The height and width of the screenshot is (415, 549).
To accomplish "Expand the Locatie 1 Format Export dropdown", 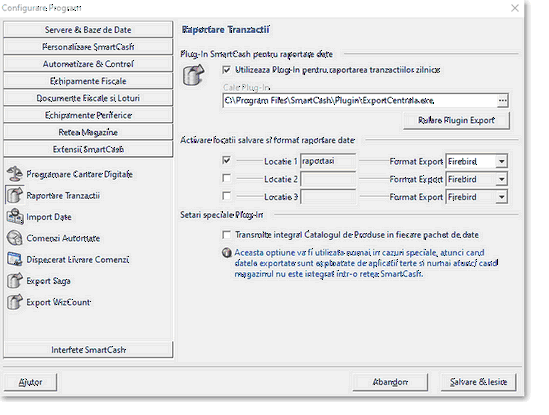I will (502, 161).
